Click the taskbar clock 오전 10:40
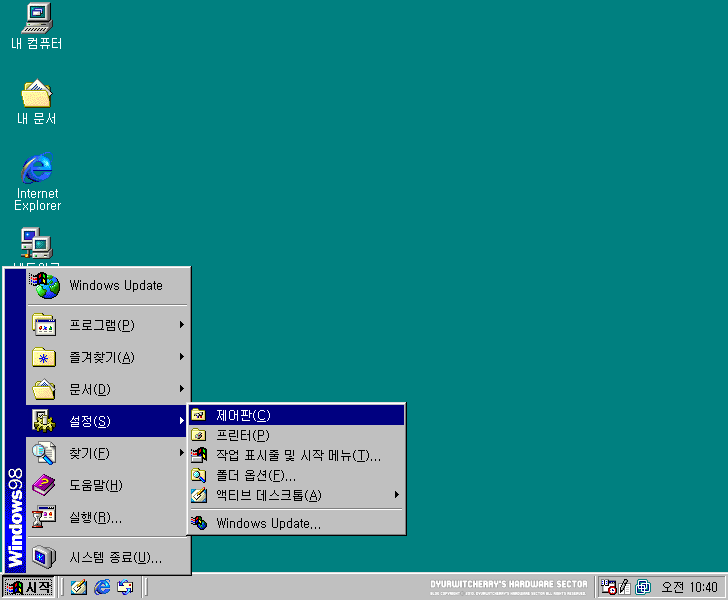The height and width of the screenshot is (600, 728). click(689, 587)
